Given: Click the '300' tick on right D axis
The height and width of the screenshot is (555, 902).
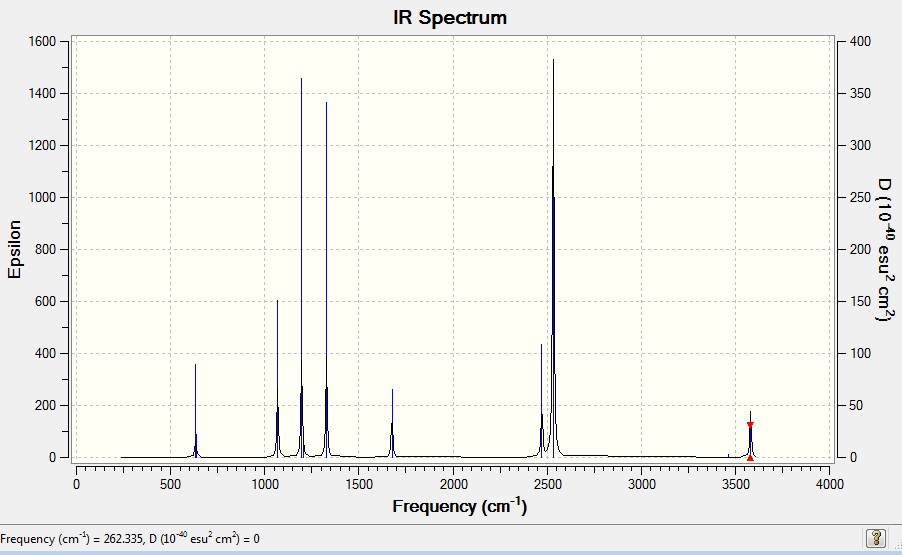Looking at the screenshot, I should coord(861,146).
